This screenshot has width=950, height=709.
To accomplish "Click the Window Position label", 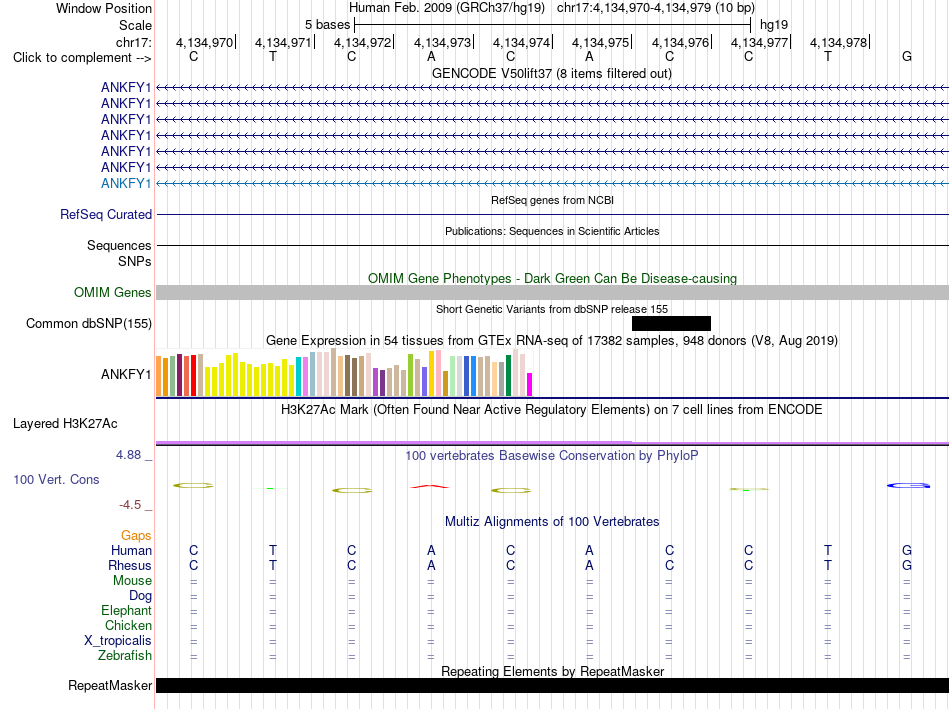I will click(104, 8).
